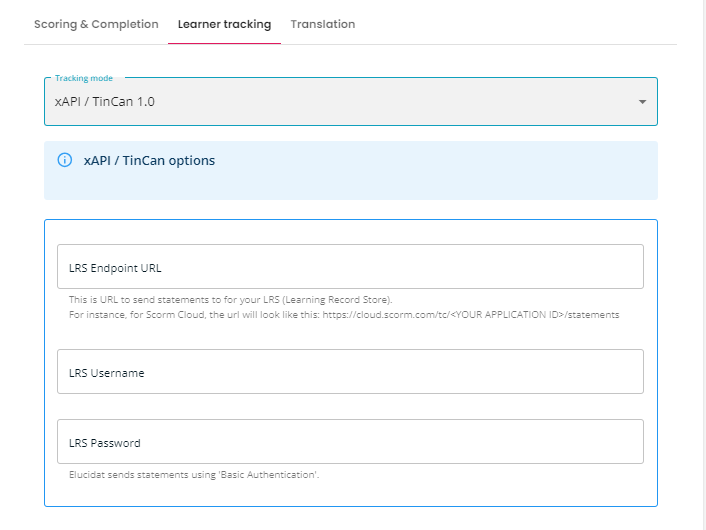
Task: Click the 'Basic Authentication' helper note
Action: coord(194,475)
